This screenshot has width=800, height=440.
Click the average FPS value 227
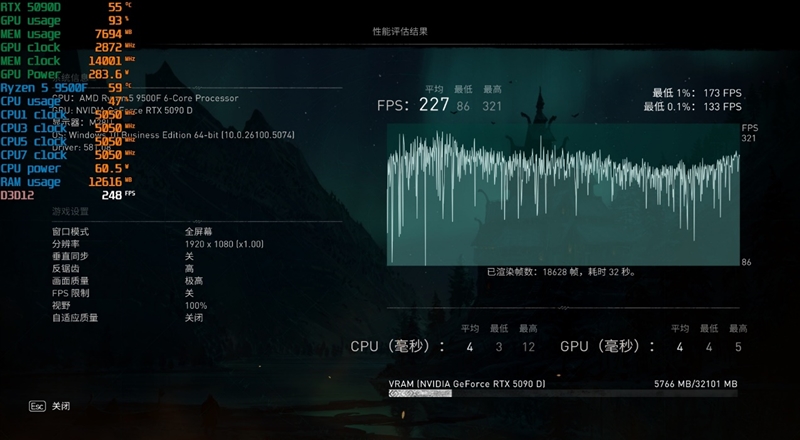click(x=434, y=105)
